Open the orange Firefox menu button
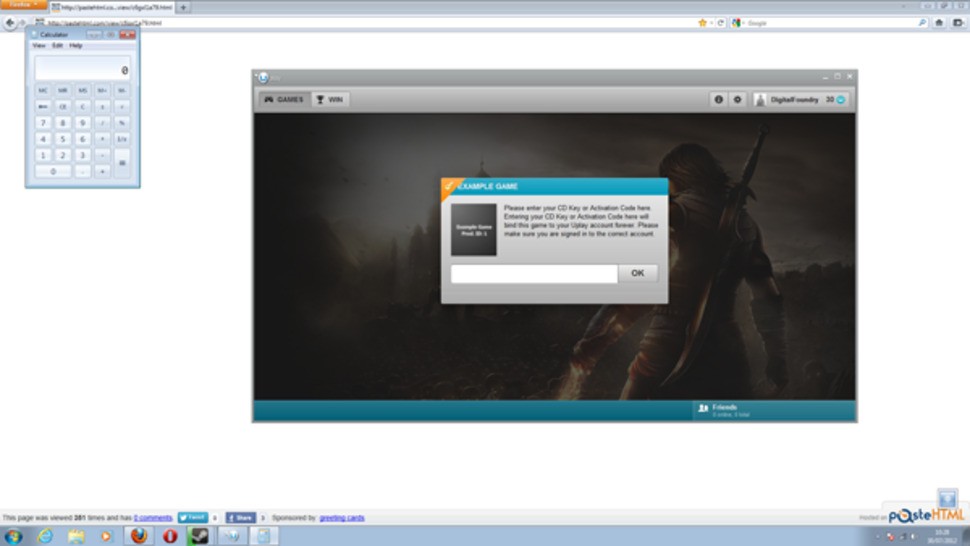This screenshot has width=970, height=546. (x=23, y=4)
